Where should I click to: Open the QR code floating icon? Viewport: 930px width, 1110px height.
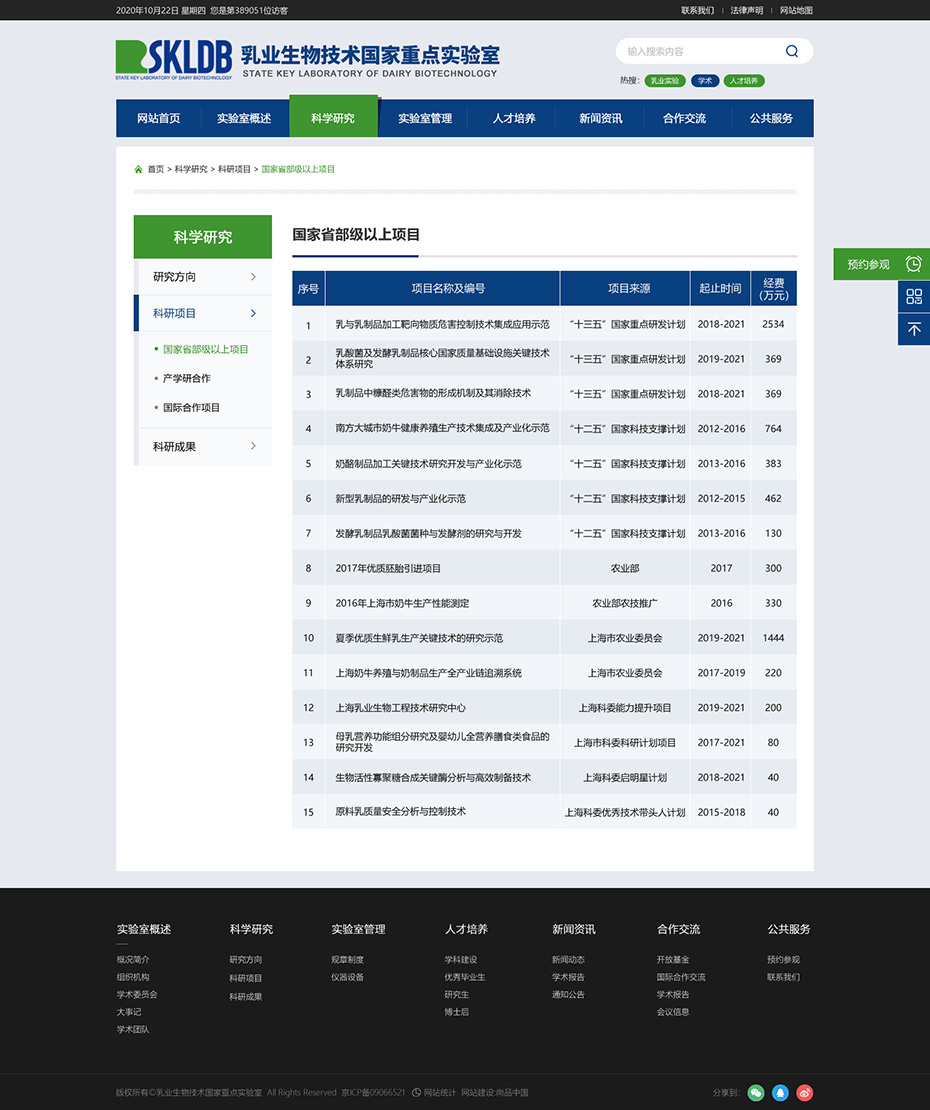pyautogui.click(x=914, y=296)
